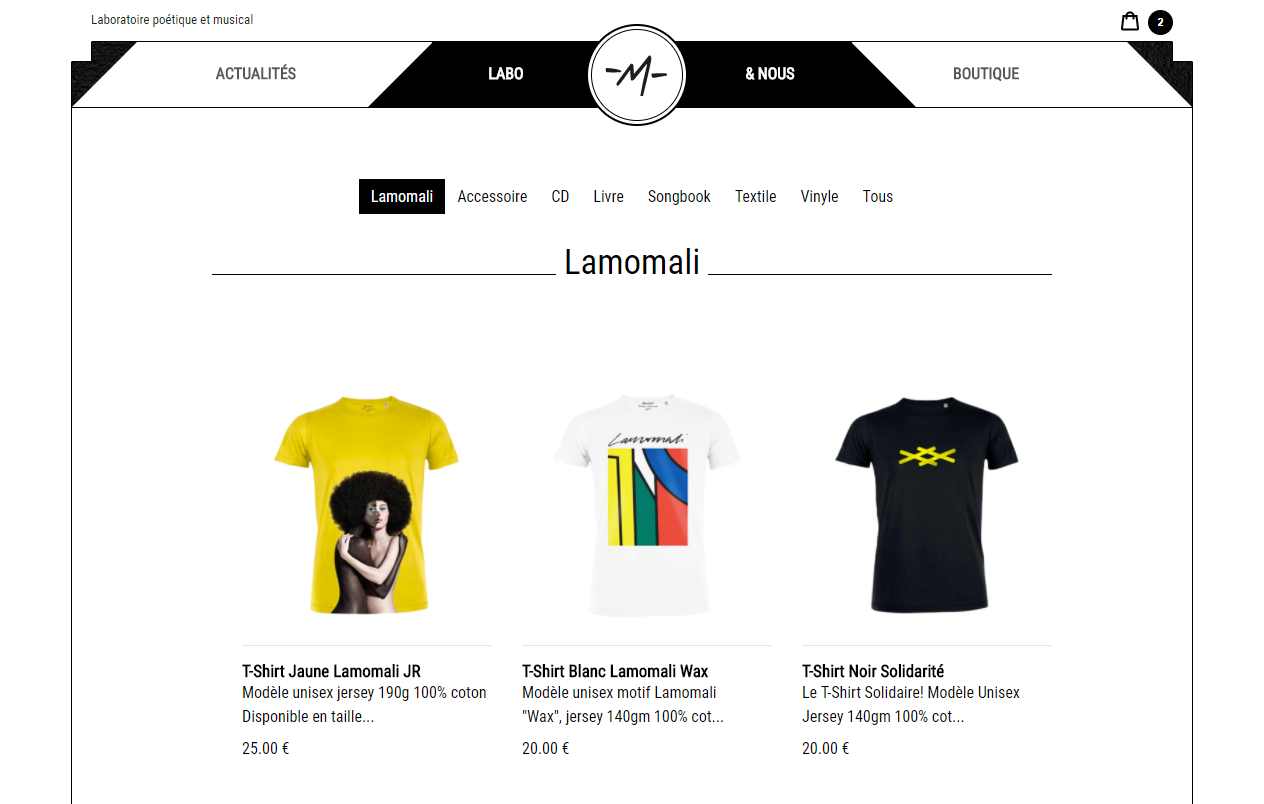Click the round M logo
This screenshot has width=1264, height=804.
tap(637, 75)
